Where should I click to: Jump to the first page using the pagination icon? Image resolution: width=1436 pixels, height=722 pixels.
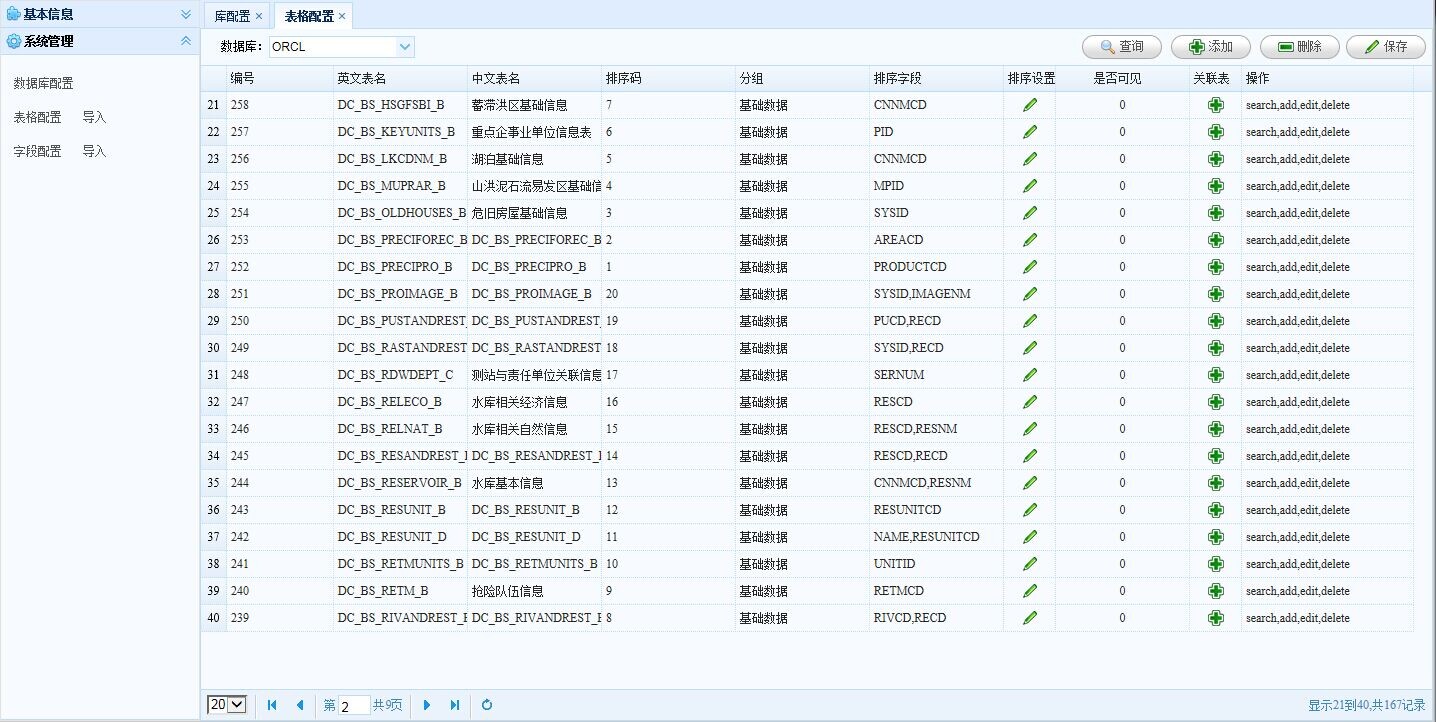tap(271, 705)
